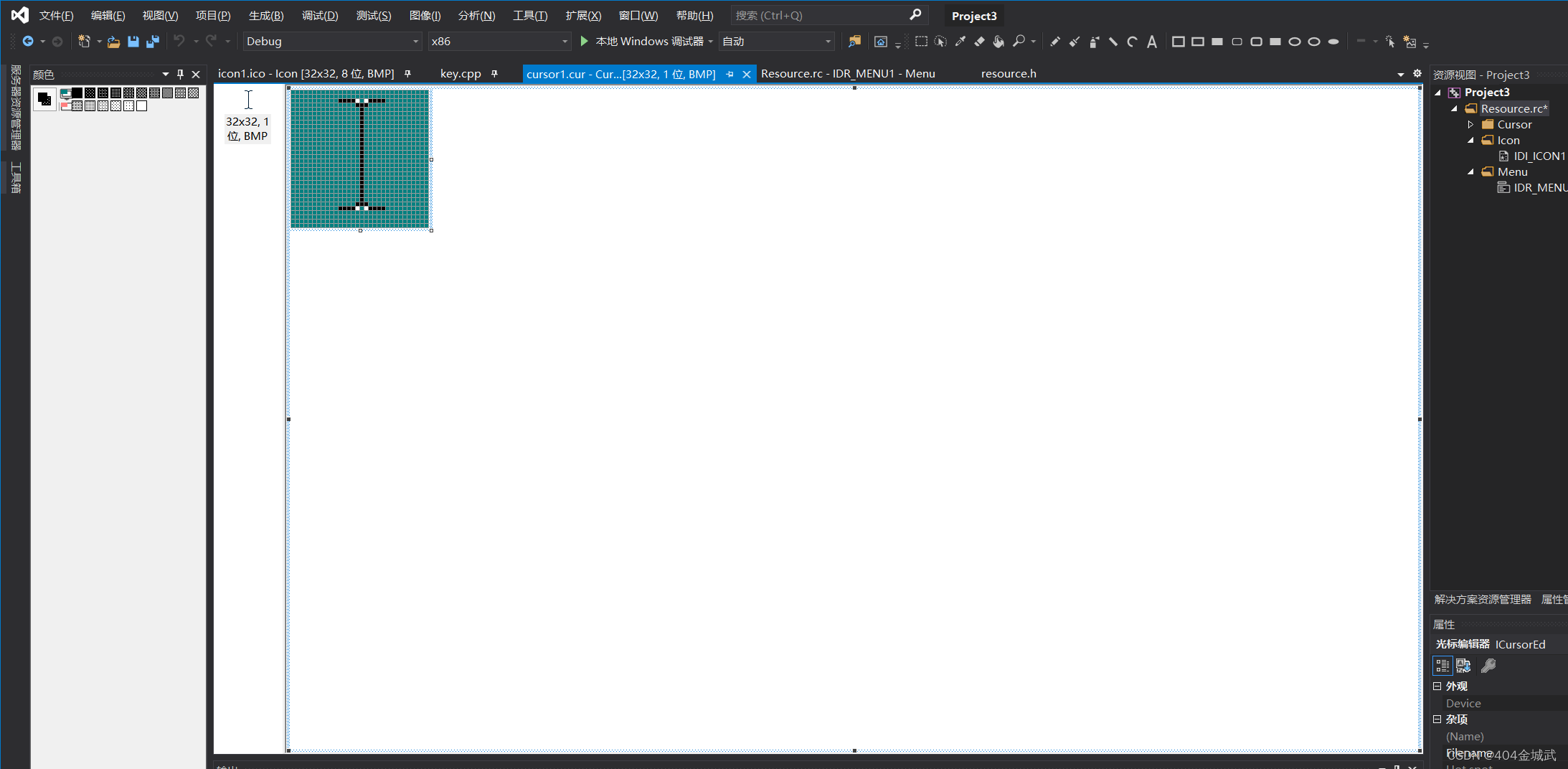Activate the color picker eyedropper tool
The width and height of the screenshot is (1568, 769).
tap(960, 42)
